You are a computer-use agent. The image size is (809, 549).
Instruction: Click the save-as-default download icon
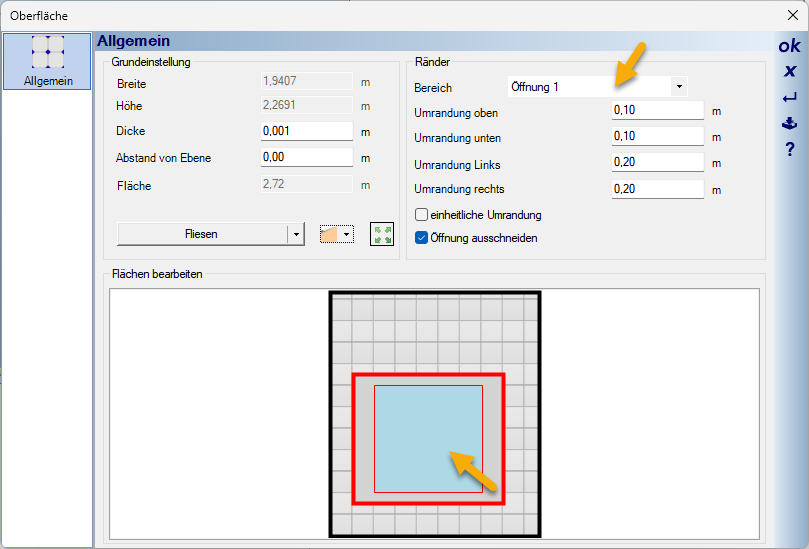coord(789,123)
